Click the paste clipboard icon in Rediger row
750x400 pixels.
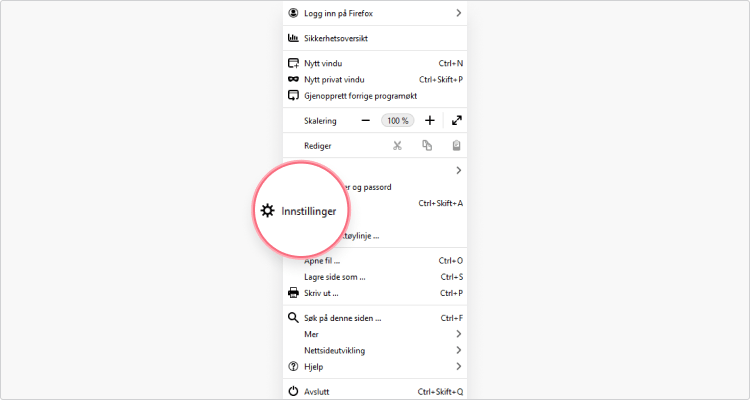457,145
